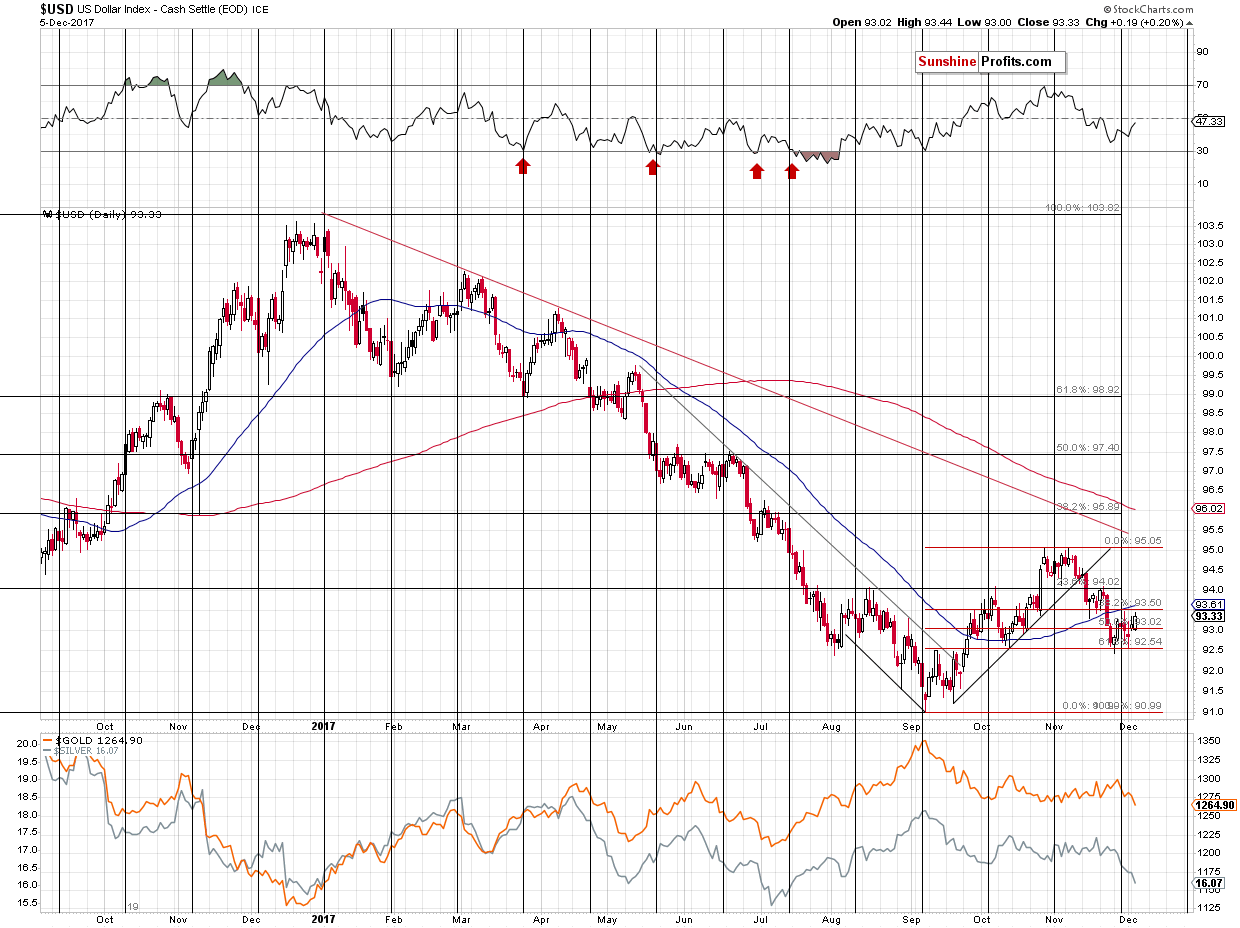The image size is (1240, 928).
Task: Click the blue 93.61 moving average tag
Action: click(x=1209, y=604)
